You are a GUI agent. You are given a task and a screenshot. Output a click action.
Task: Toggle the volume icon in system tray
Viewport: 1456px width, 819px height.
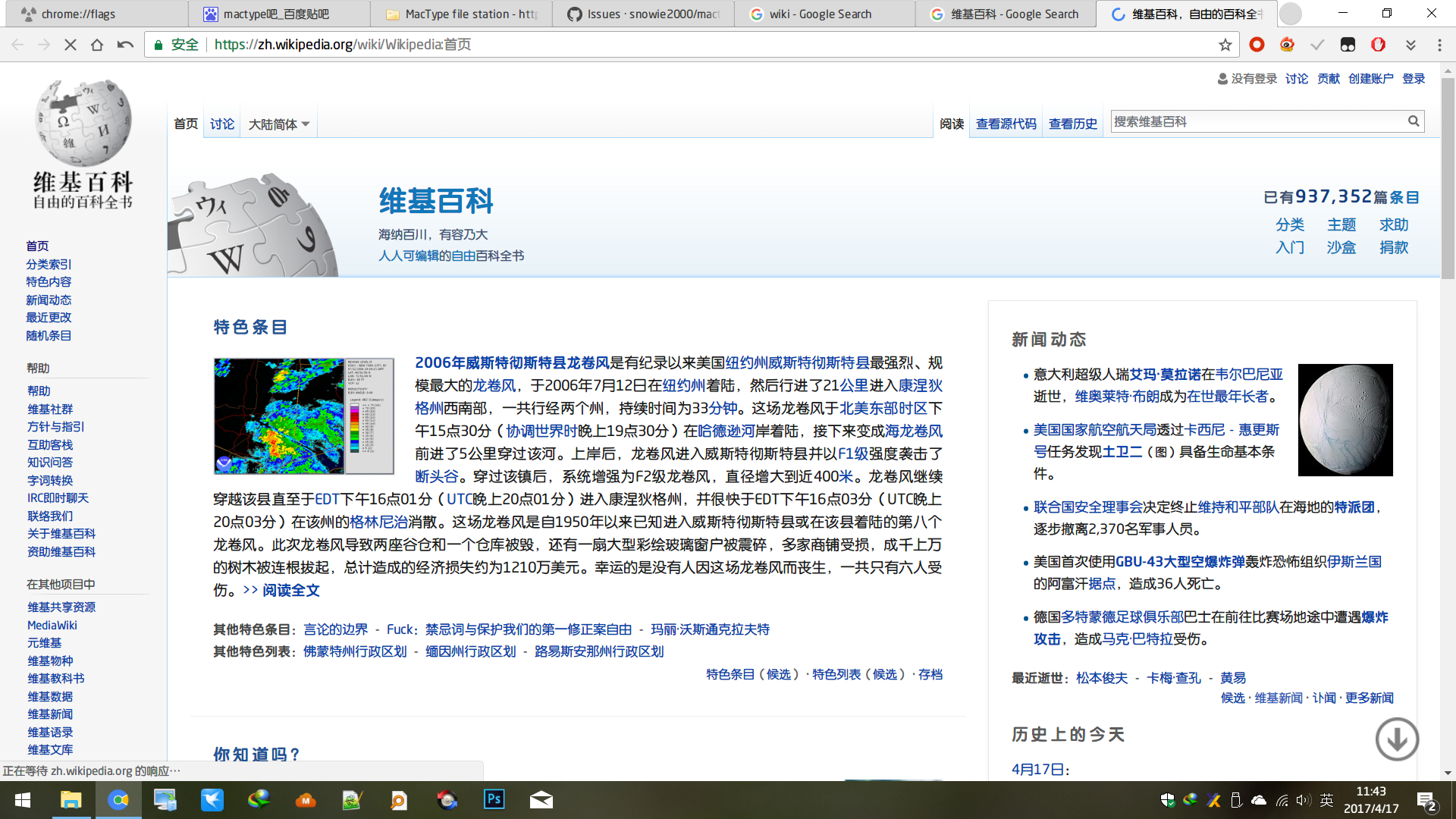click(x=1303, y=799)
